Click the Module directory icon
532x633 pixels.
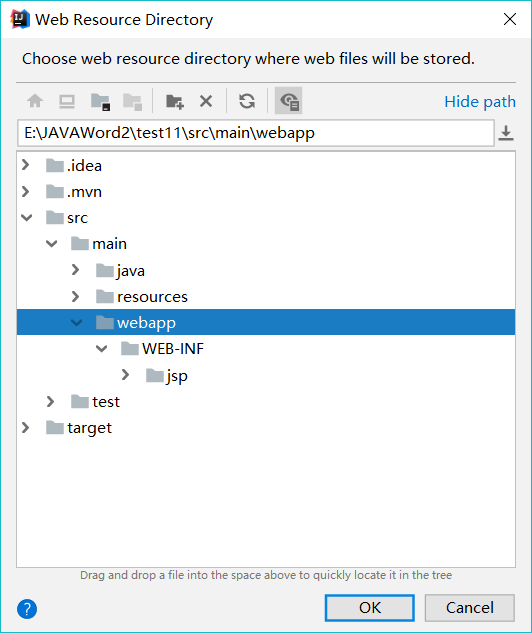132,101
